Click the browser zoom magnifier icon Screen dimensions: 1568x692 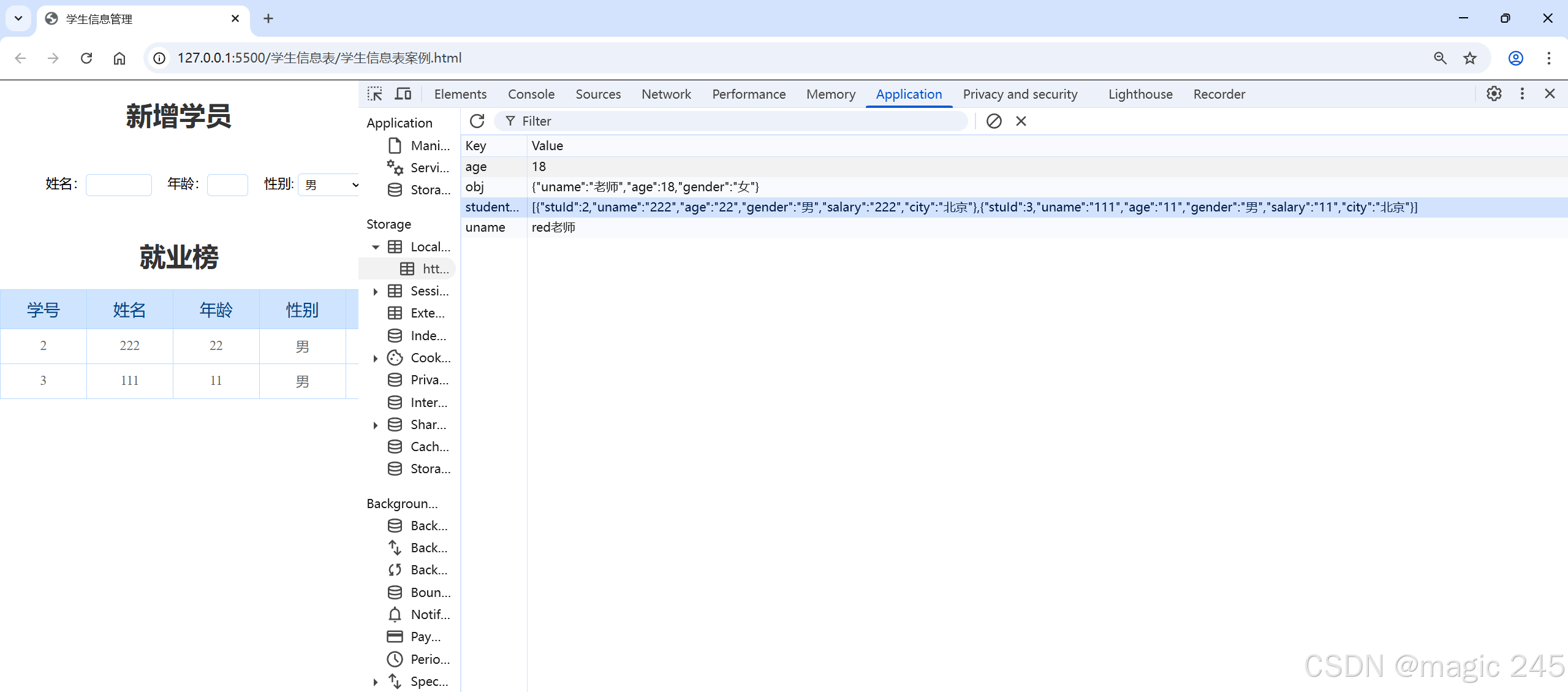[1440, 58]
